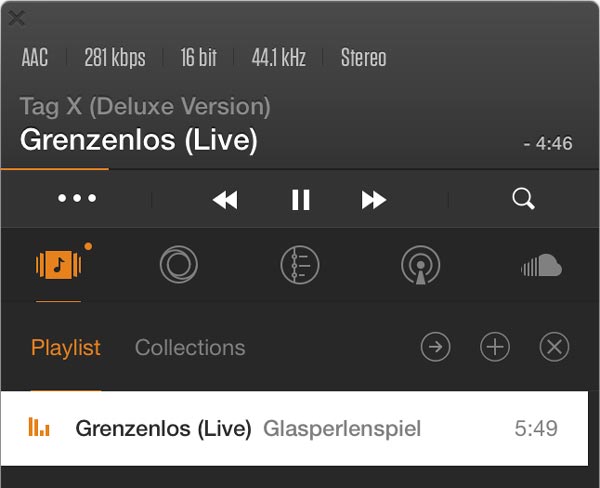Switch to the Playlist tab
This screenshot has width=600, height=488.
[x=66, y=348]
